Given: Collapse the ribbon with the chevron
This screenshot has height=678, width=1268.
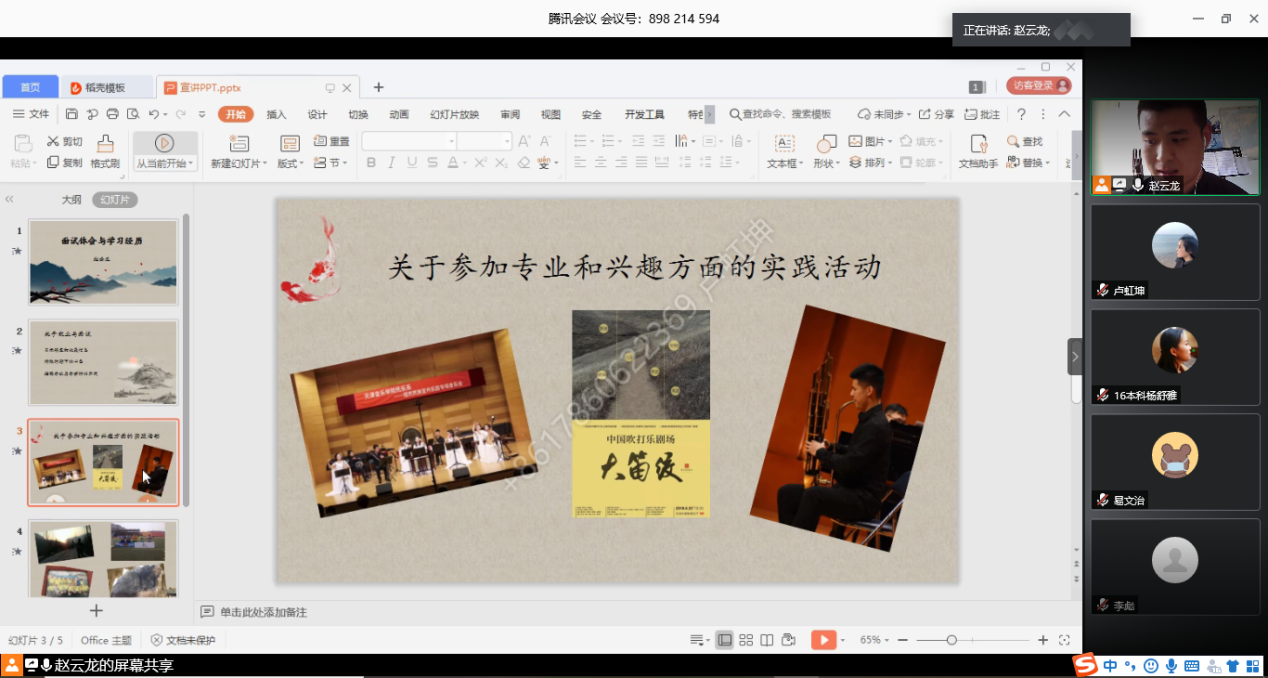Looking at the screenshot, I should coord(1064,114).
